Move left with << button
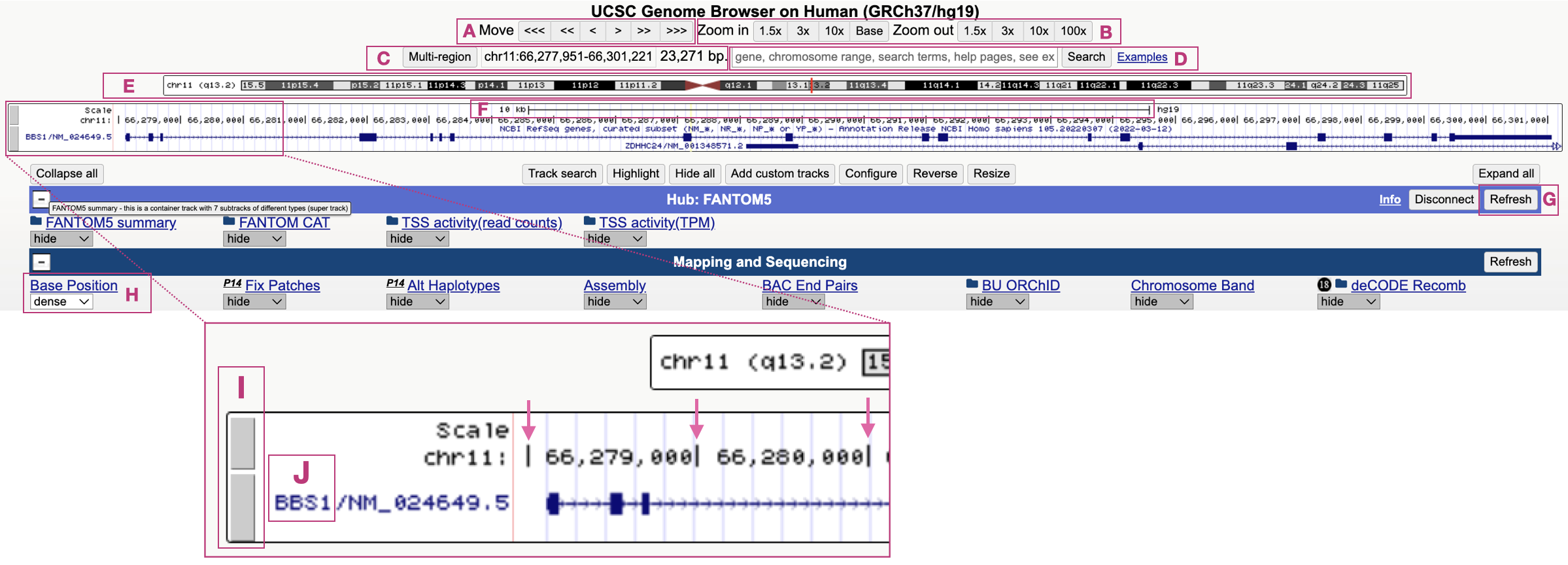The height and width of the screenshot is (565, 1568). 567,31
